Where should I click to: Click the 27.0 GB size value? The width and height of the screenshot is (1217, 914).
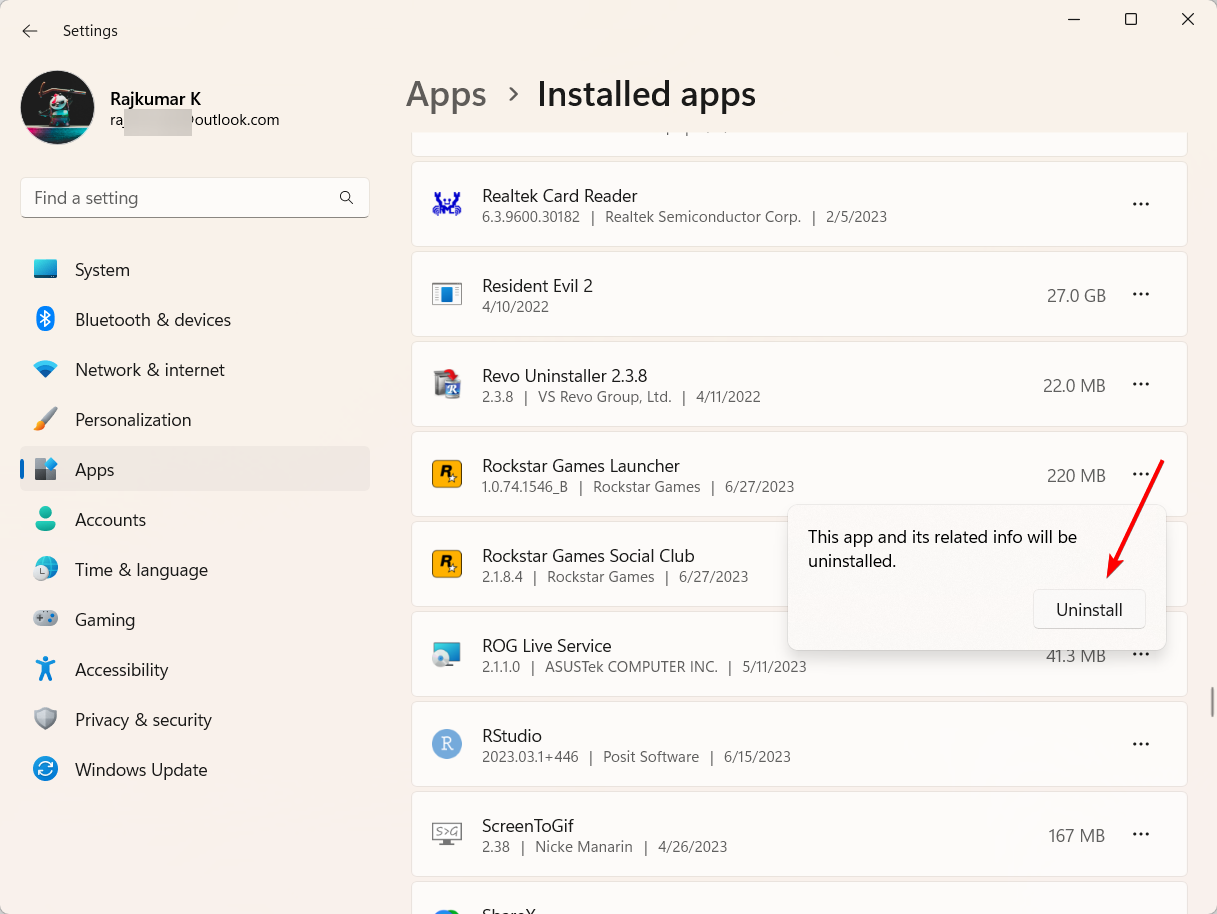pyautogui.click(x=1076, y=296)
